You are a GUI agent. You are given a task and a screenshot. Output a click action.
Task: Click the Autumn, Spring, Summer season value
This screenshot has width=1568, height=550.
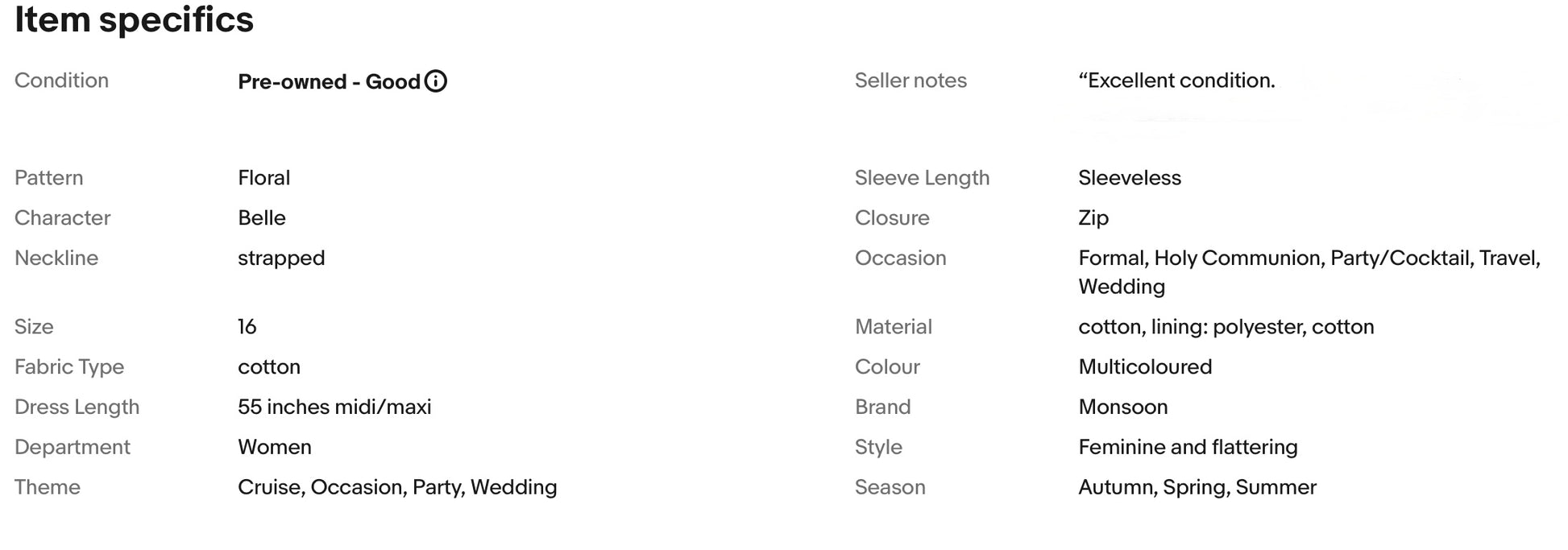point(1197,488)
